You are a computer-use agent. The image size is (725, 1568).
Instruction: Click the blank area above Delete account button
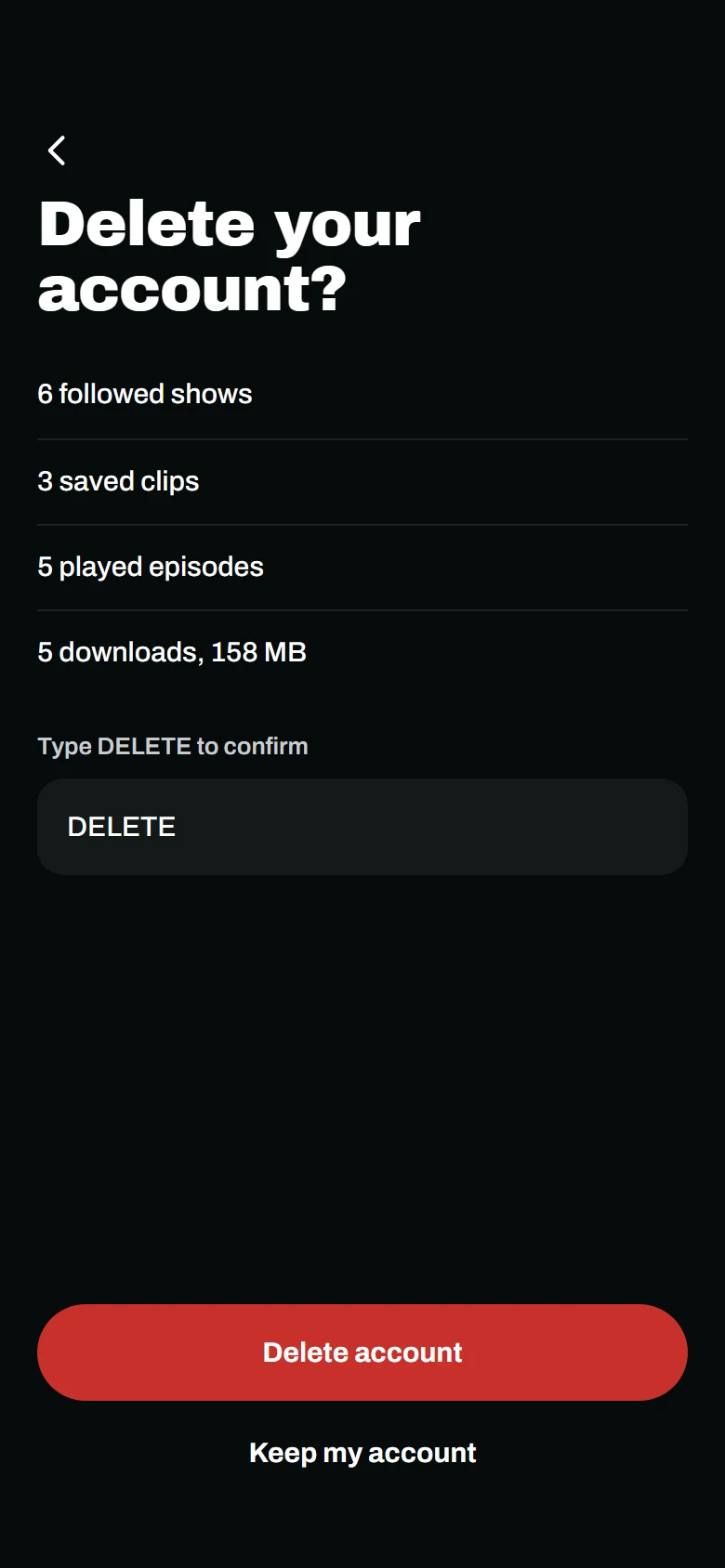coord(362,1087)
